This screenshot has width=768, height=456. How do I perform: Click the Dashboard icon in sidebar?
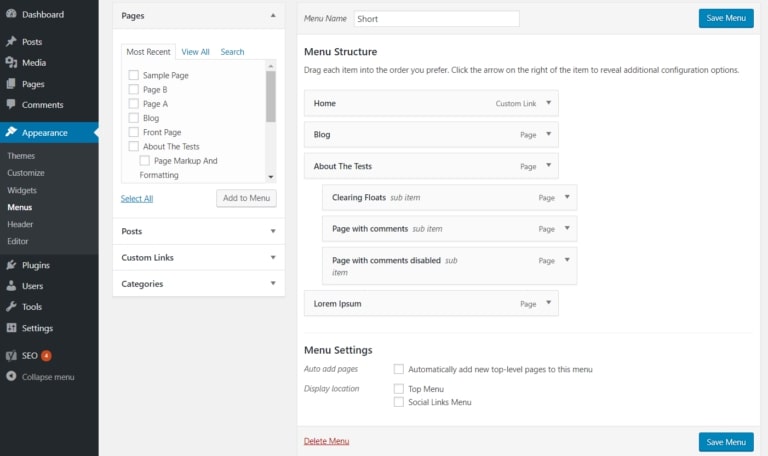[x=11, y=14]
